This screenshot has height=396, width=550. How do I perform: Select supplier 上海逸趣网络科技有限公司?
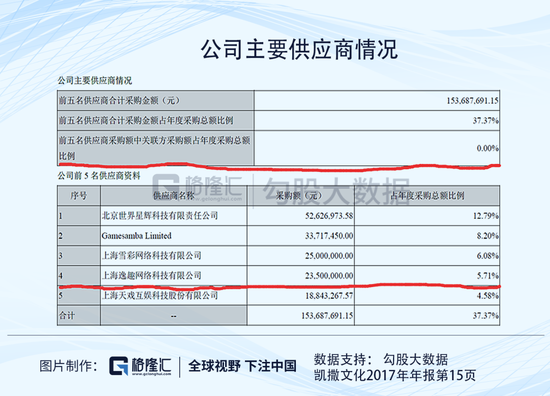click(x=152, y=276)
